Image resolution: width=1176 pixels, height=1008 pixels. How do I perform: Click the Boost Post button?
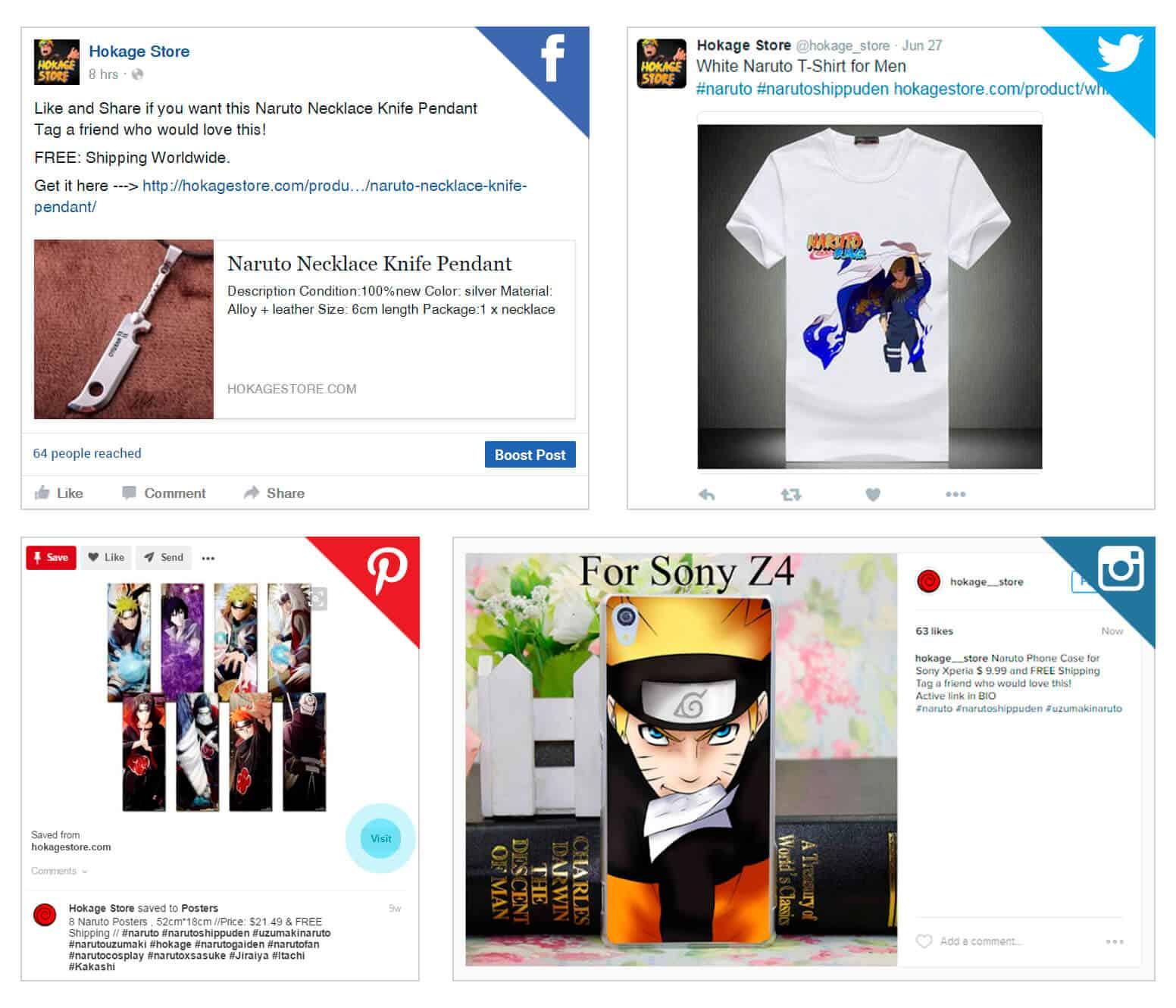[x=530, y=455]
